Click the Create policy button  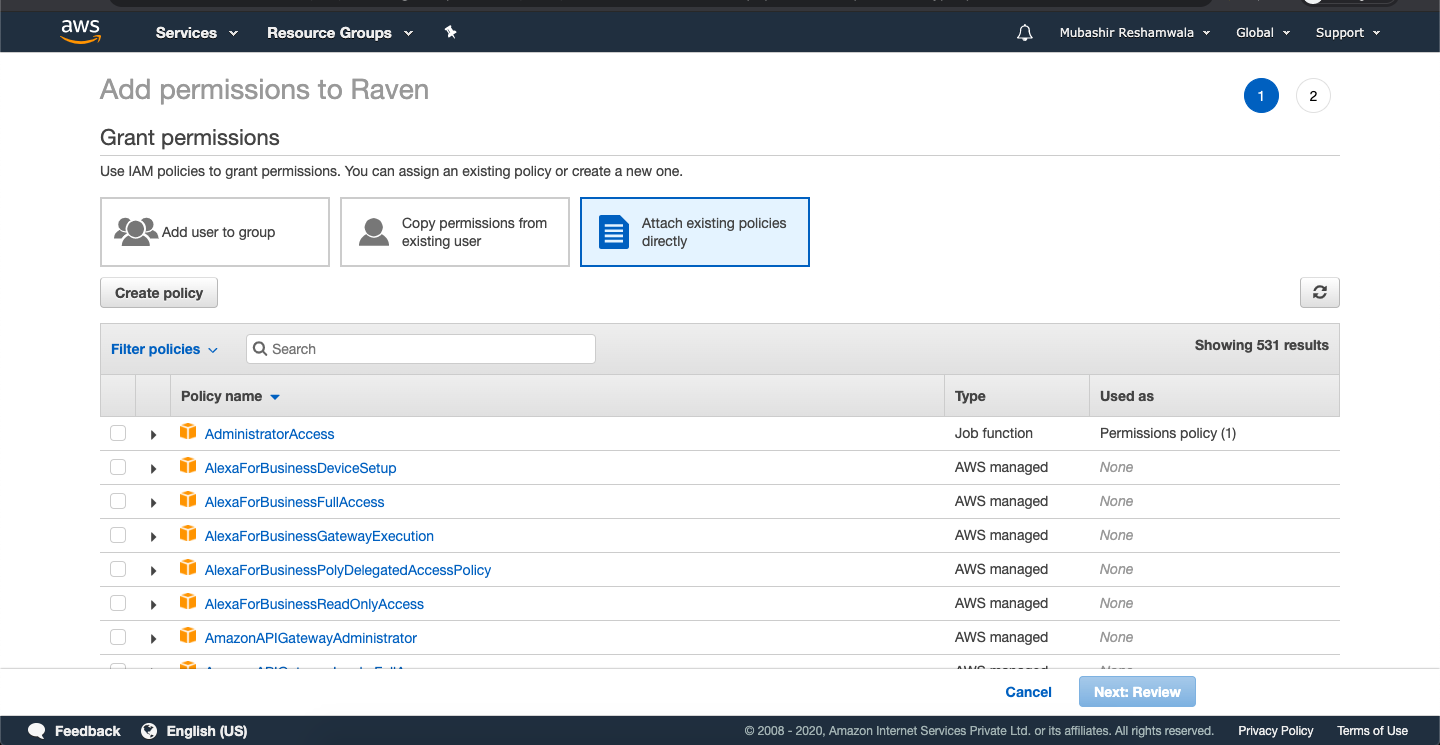click(159, 293)
